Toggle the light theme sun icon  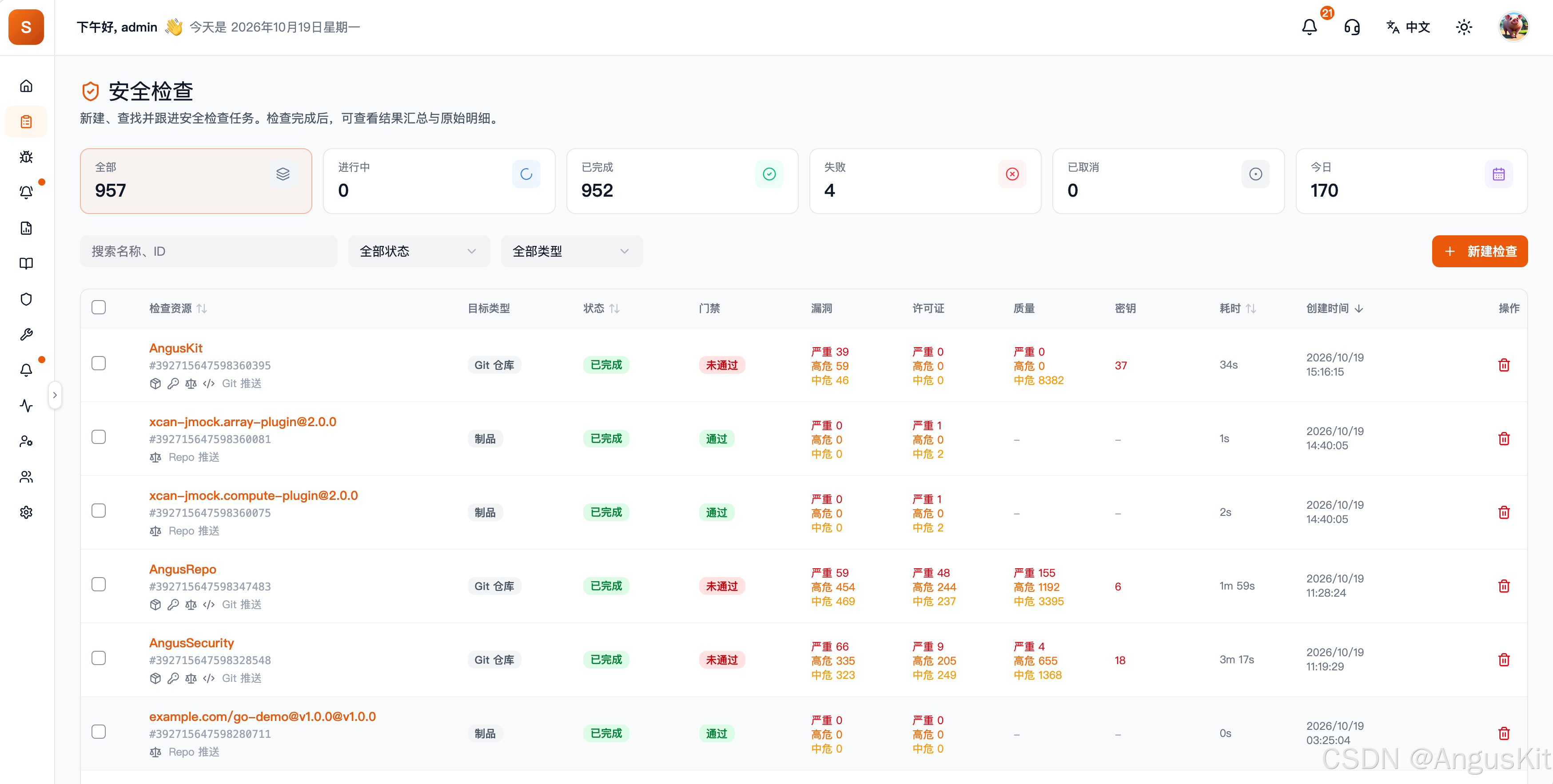[x=1464, y=27]
